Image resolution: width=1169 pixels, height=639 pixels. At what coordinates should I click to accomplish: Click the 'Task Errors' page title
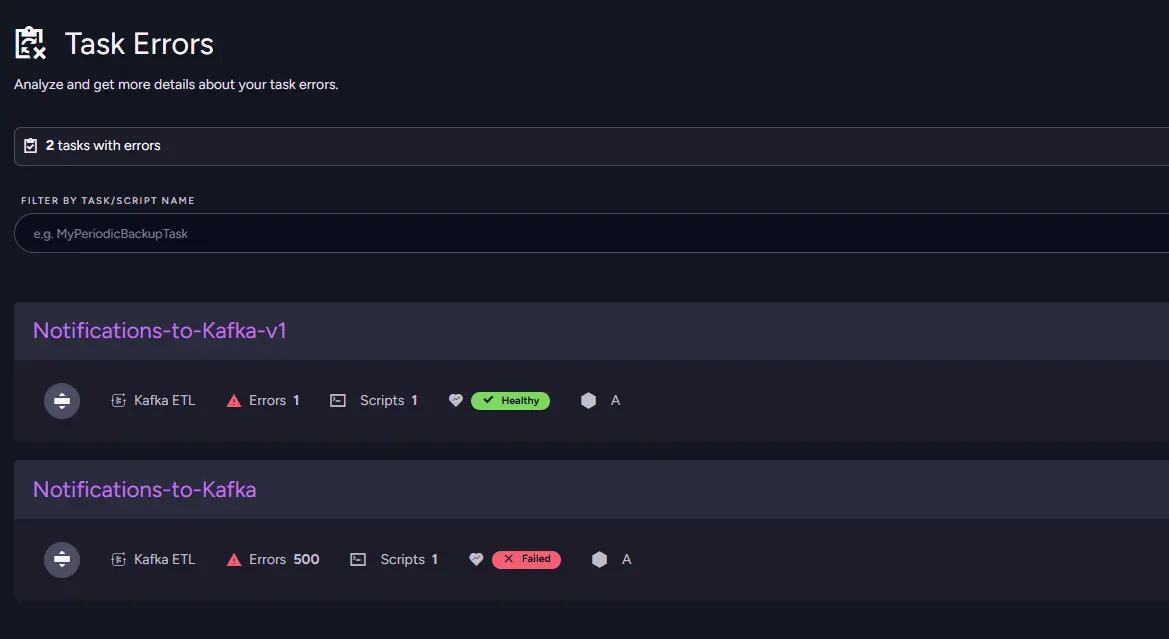point(139,43)
